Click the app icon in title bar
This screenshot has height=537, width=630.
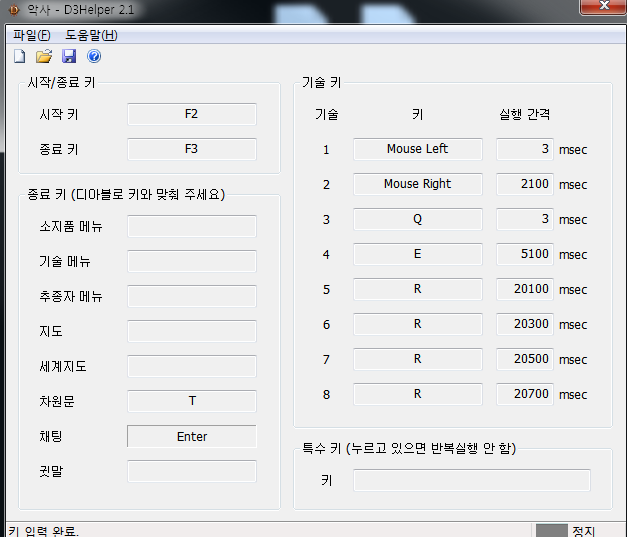pyautogui.click(x=13, y=10)
